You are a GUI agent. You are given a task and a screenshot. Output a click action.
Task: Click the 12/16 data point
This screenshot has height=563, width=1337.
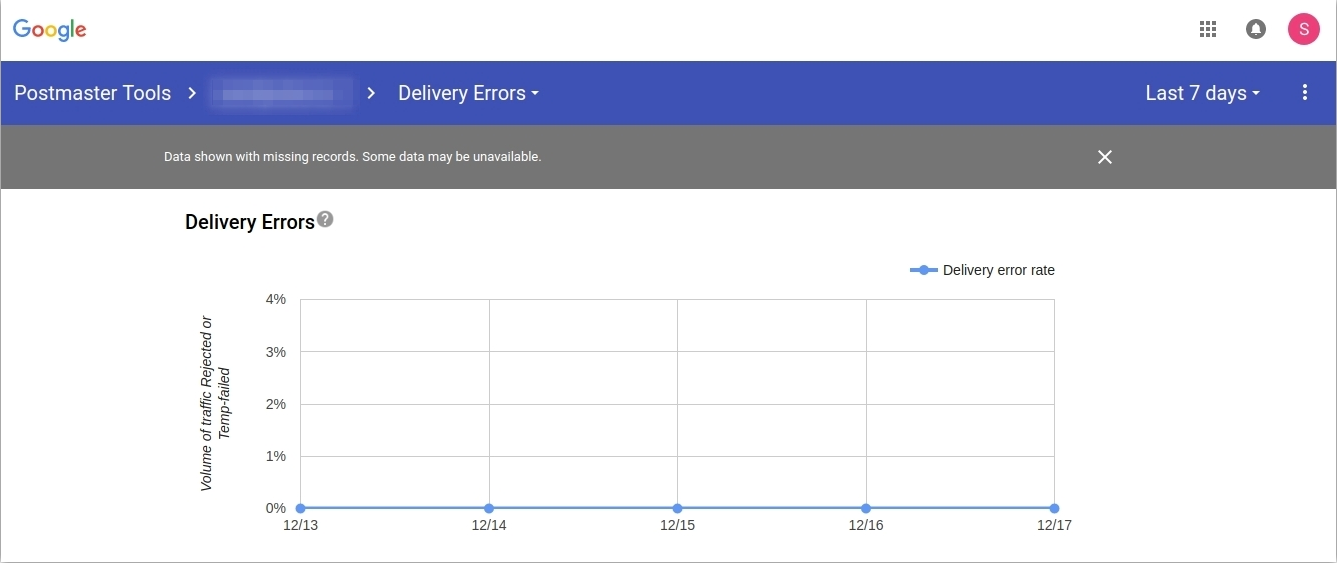point(866,508)
